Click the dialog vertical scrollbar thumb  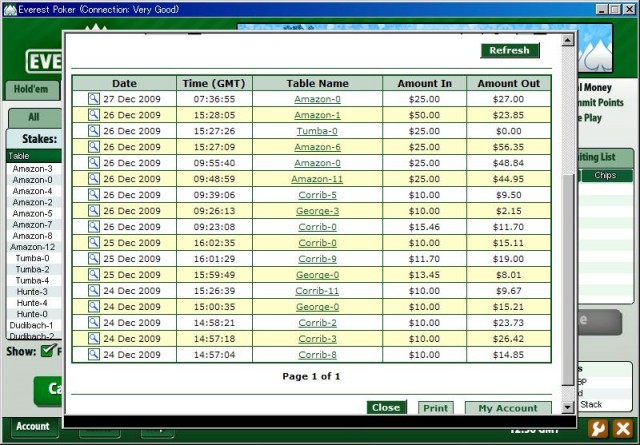(568, 280)
